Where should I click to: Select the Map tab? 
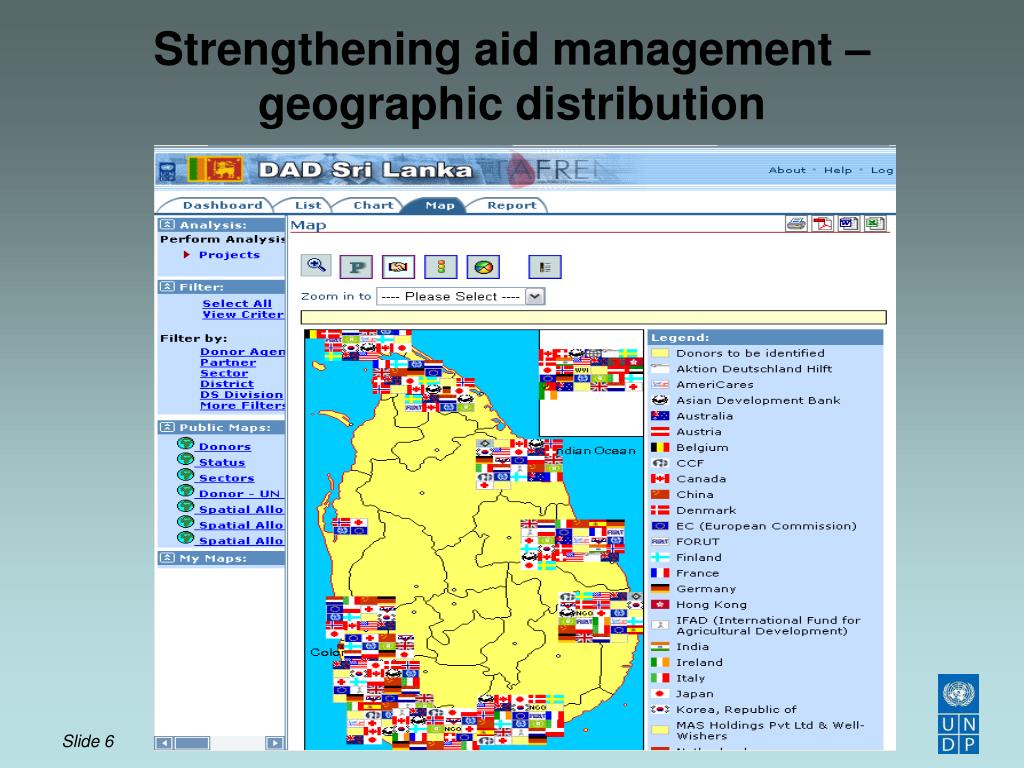click(x=440, y=205)
